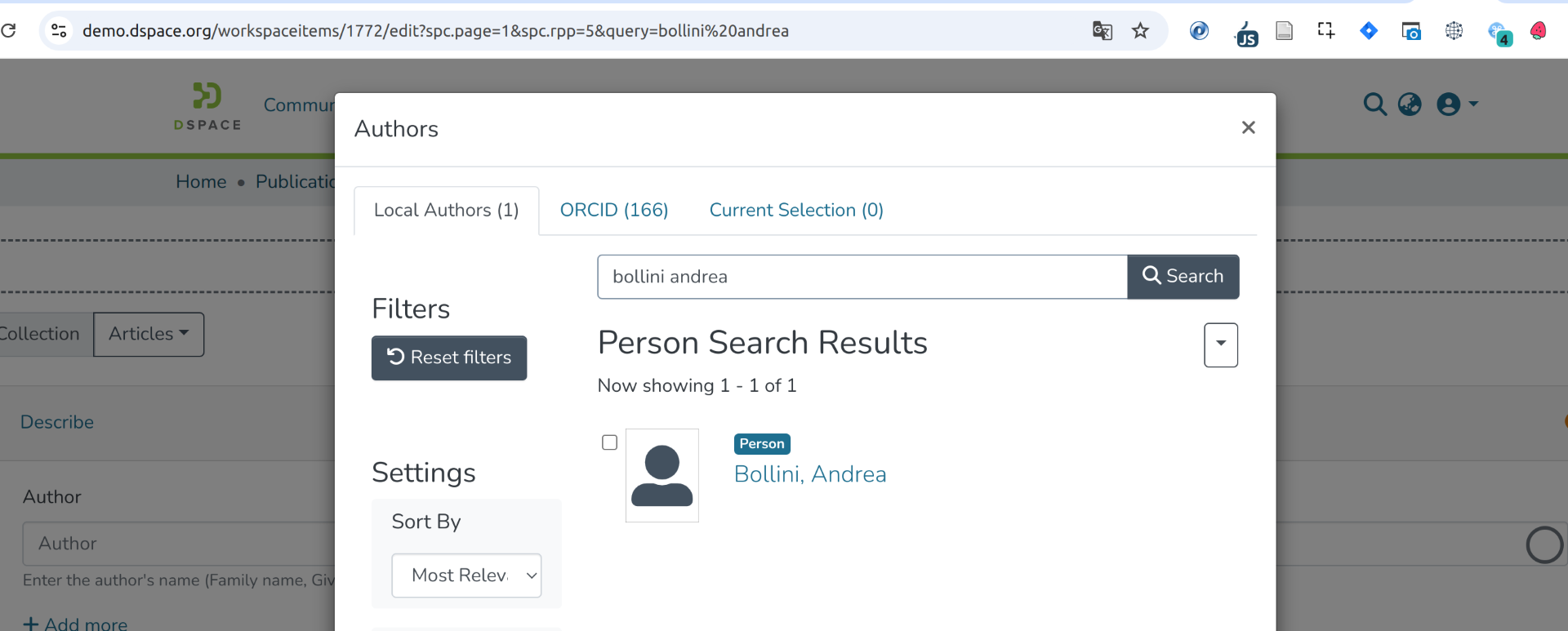
Task: Open the Bollini, Andrea person link
Action: coord(809,474)
